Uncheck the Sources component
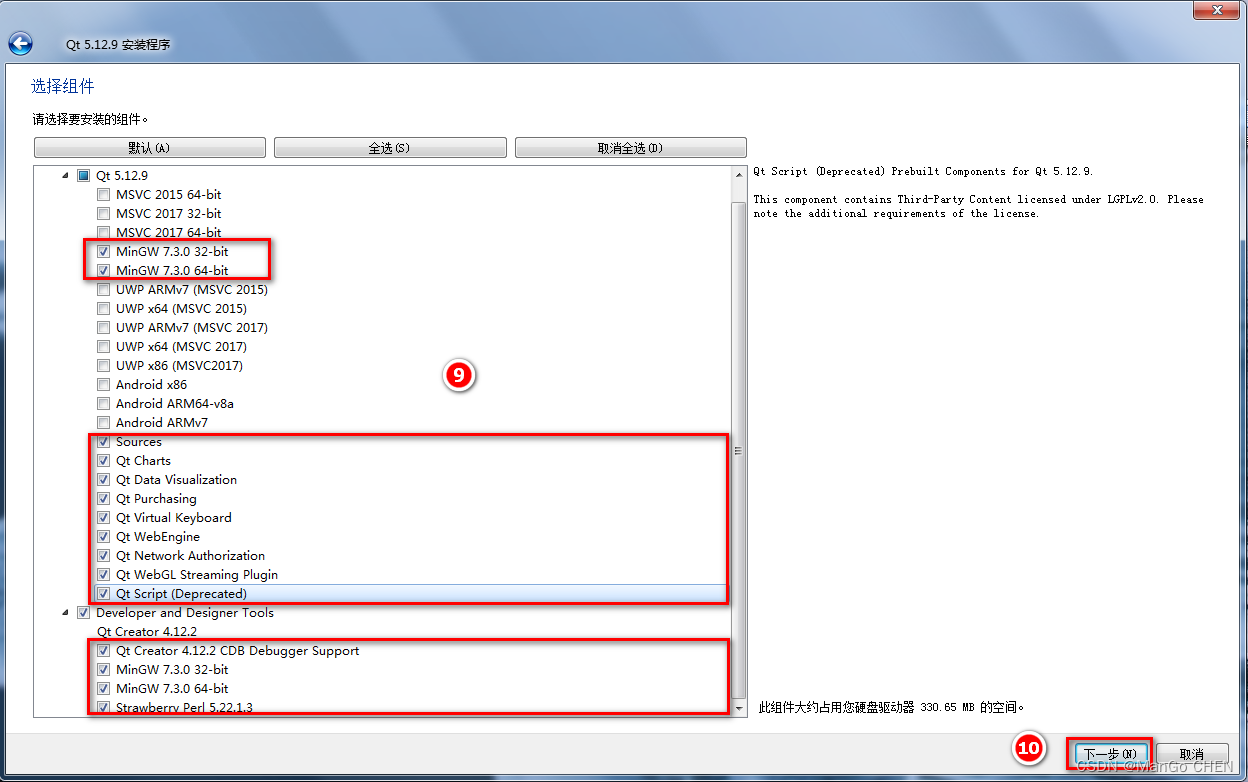Image resolution: width=1248 pixels, height=782 pixels. (x=104, y=441)
